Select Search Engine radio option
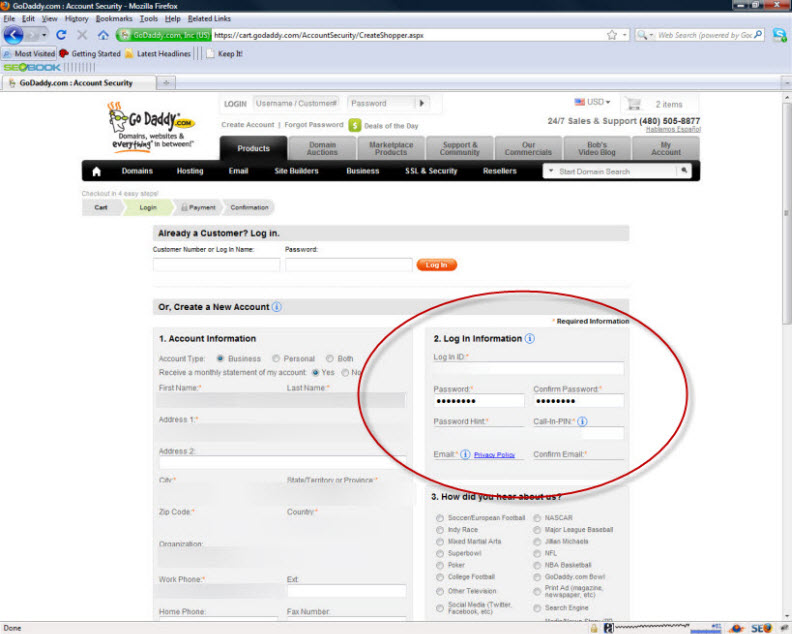Screen dimensions: 792x634 (537, 608)
